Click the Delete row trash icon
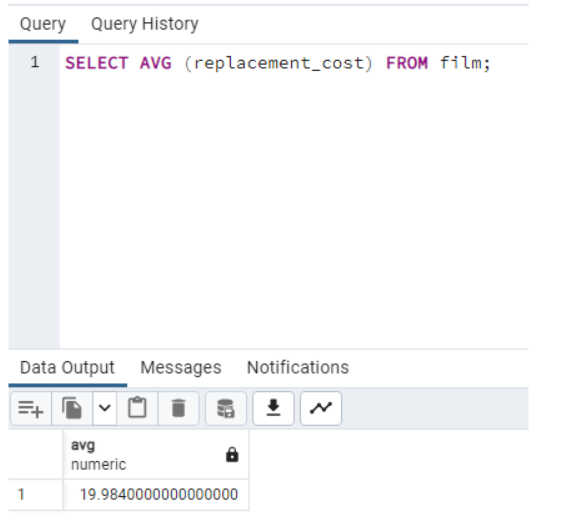 click(178, 409)
